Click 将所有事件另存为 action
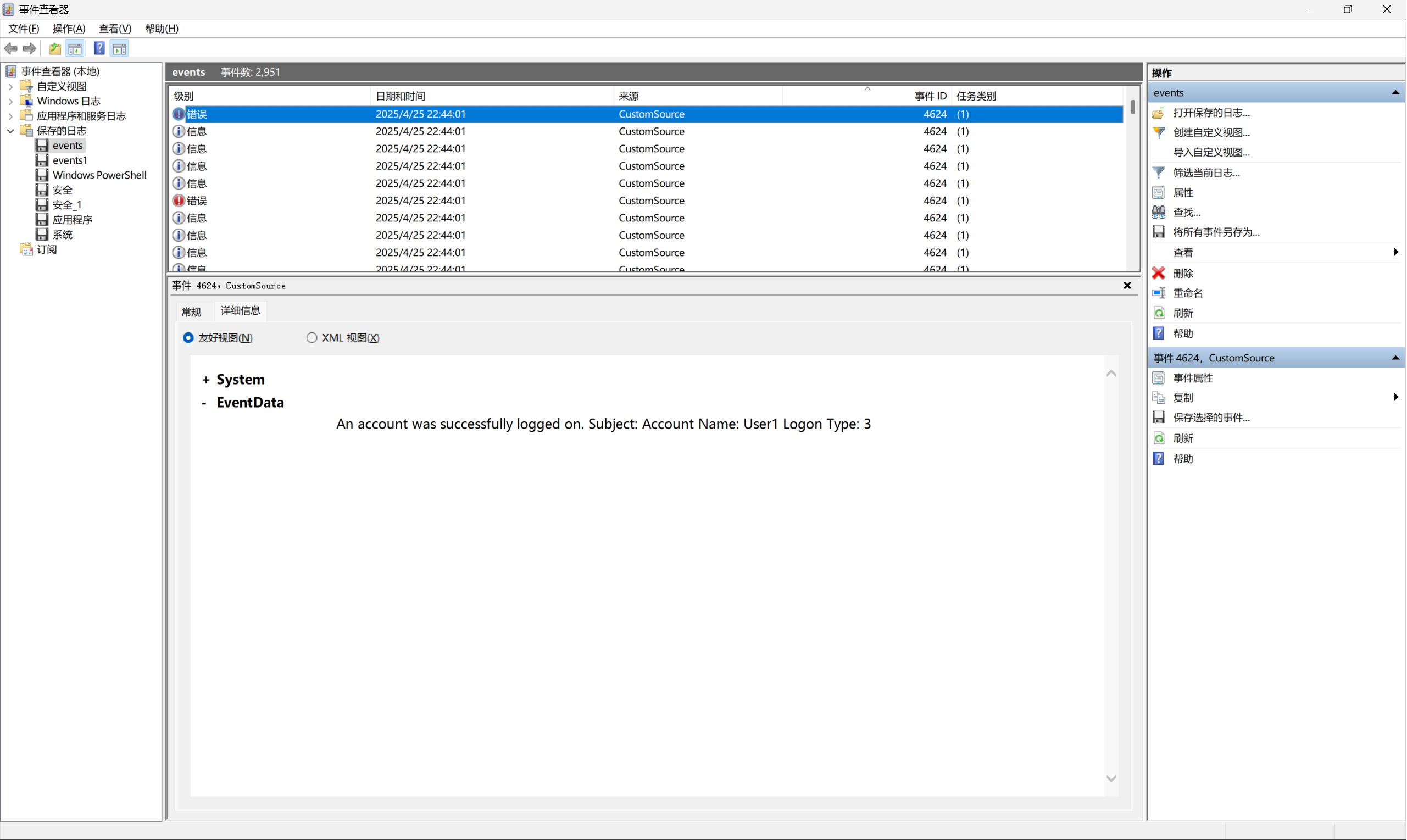1407x840 pixels. pos(1216,232)
